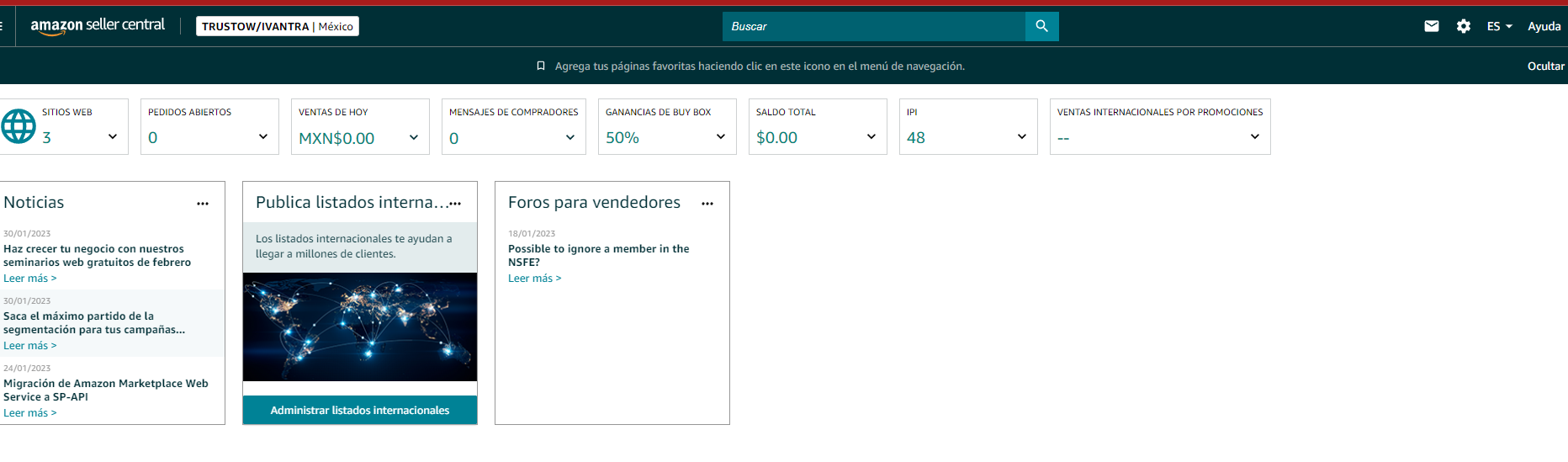Expand the Pedidos Abiertos dropdown
The image size is (1568, 462).
point(263,136)
